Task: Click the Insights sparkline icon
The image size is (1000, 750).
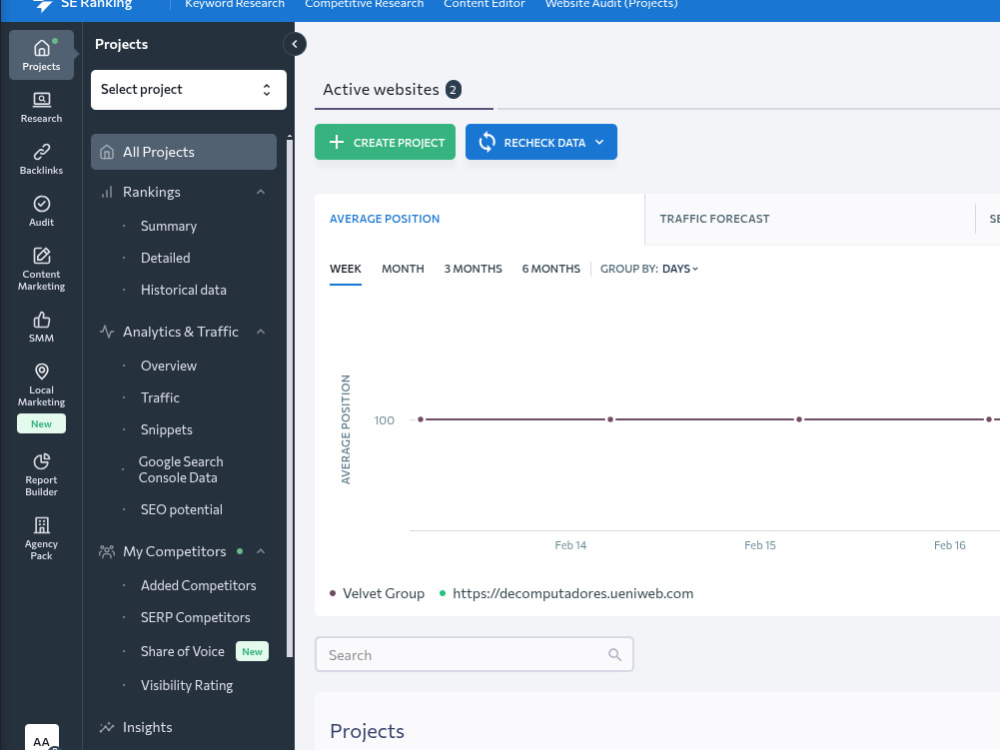Action: (107, 727)
